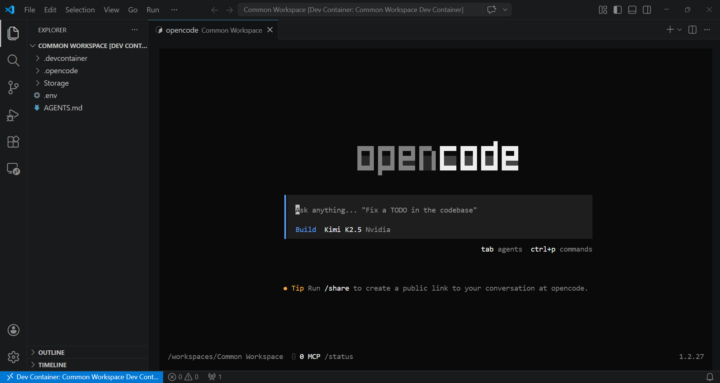This screenshot has height=383, width=720.
Task: Open the Accounts menu icon
Action: coord(13,330)
